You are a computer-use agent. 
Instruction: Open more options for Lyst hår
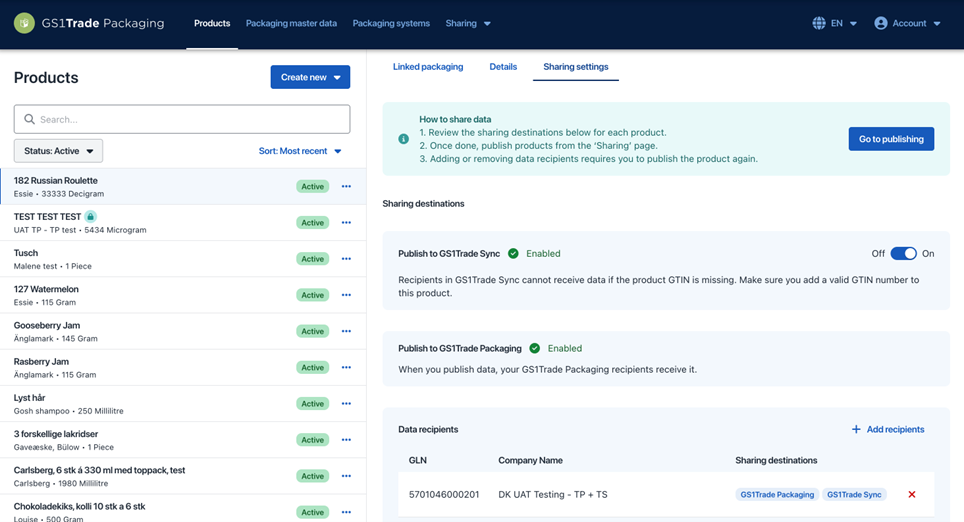click(346, 404)
